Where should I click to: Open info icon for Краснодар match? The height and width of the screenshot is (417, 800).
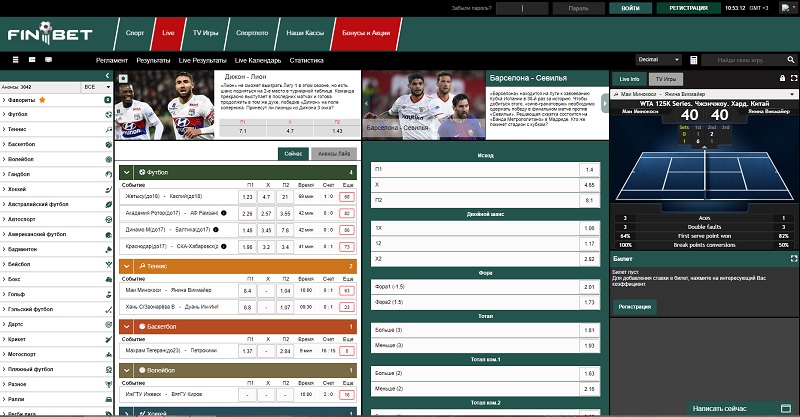(x=223, y=246)
